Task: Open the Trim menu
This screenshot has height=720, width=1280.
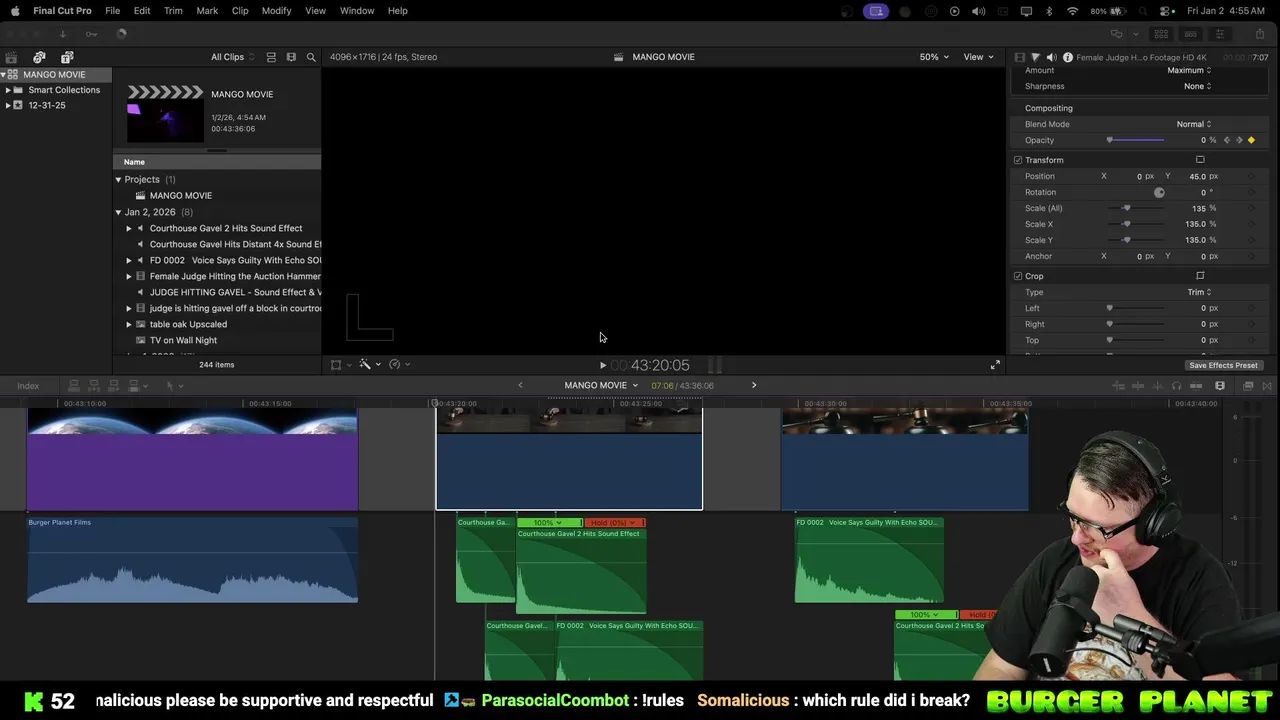Action: click(x=173, y=10)
